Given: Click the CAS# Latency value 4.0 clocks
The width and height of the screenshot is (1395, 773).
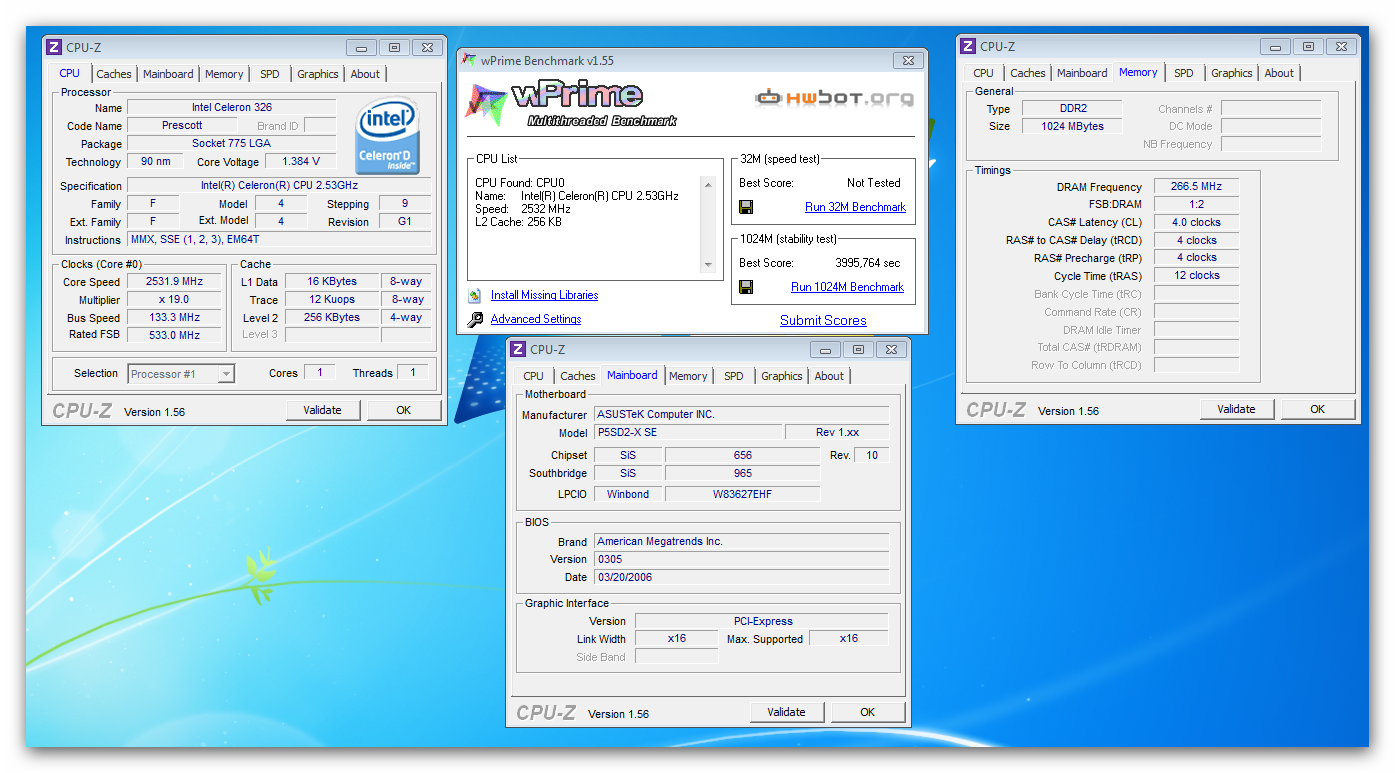Looking at the screenshot, I should [1196, 222].
